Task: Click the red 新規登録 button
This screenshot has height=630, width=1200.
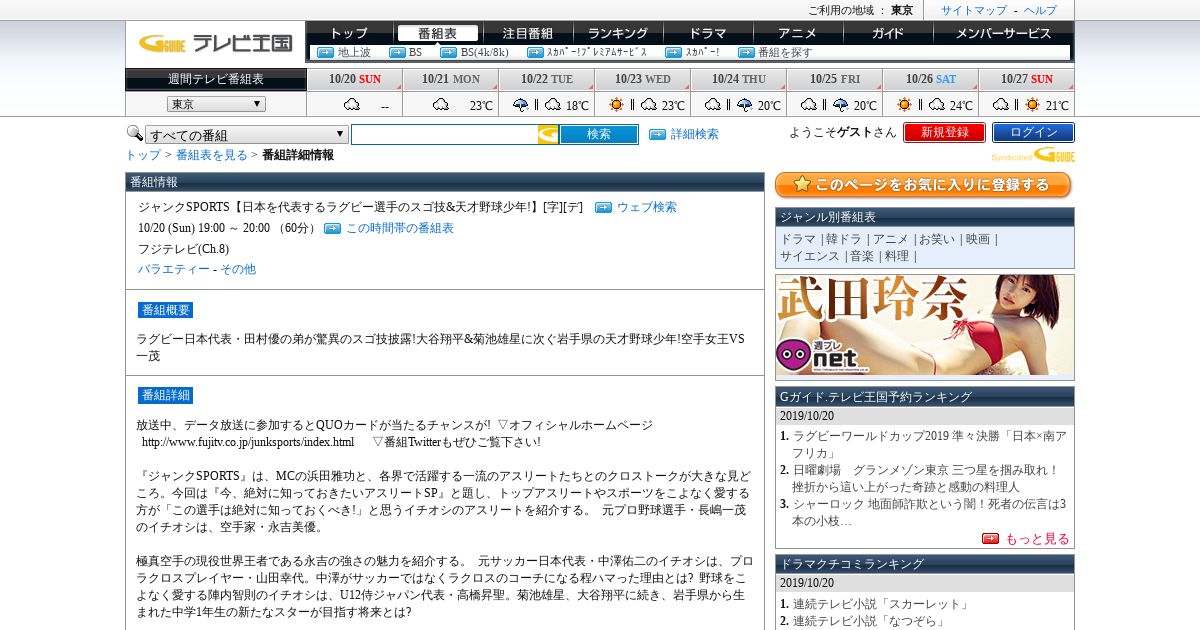Action: (x=944, y=132)
